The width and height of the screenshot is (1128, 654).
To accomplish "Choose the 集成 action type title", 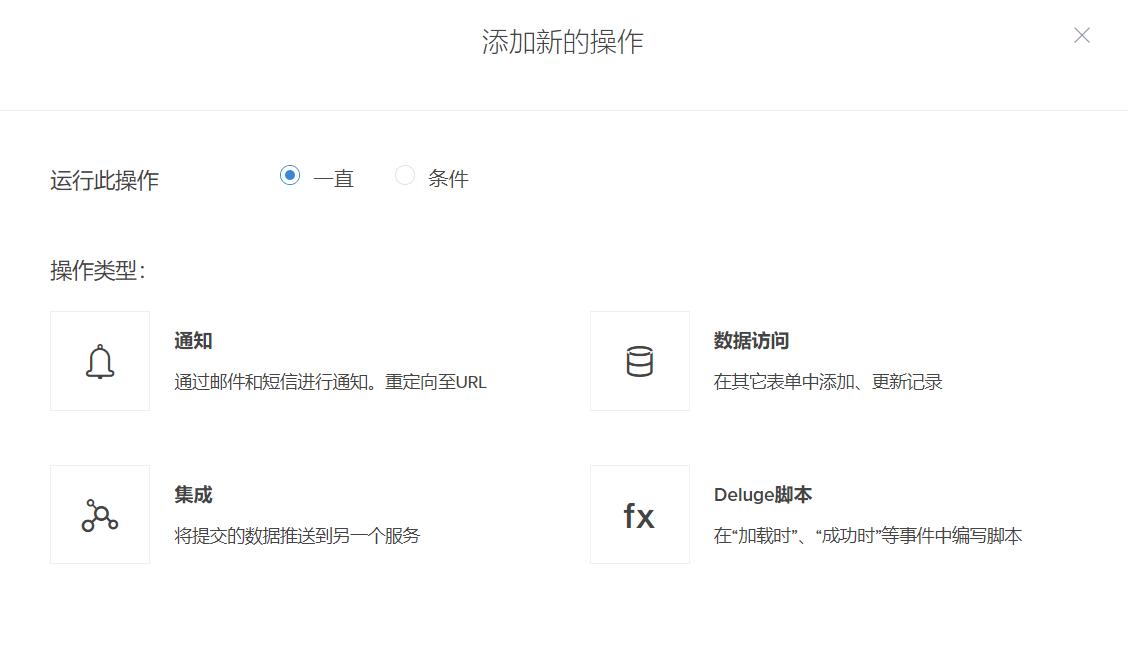I will click(x=193, y=495).
